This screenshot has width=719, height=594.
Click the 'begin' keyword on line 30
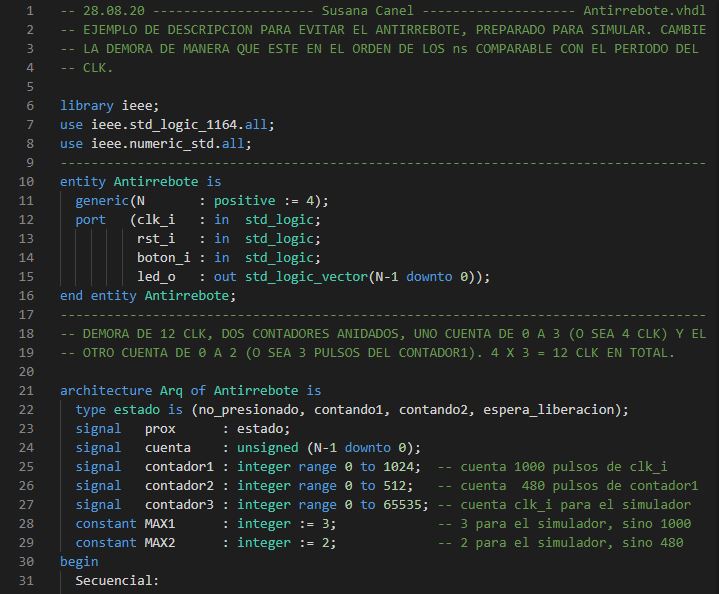pyautogui.click(x=79, y=561)
